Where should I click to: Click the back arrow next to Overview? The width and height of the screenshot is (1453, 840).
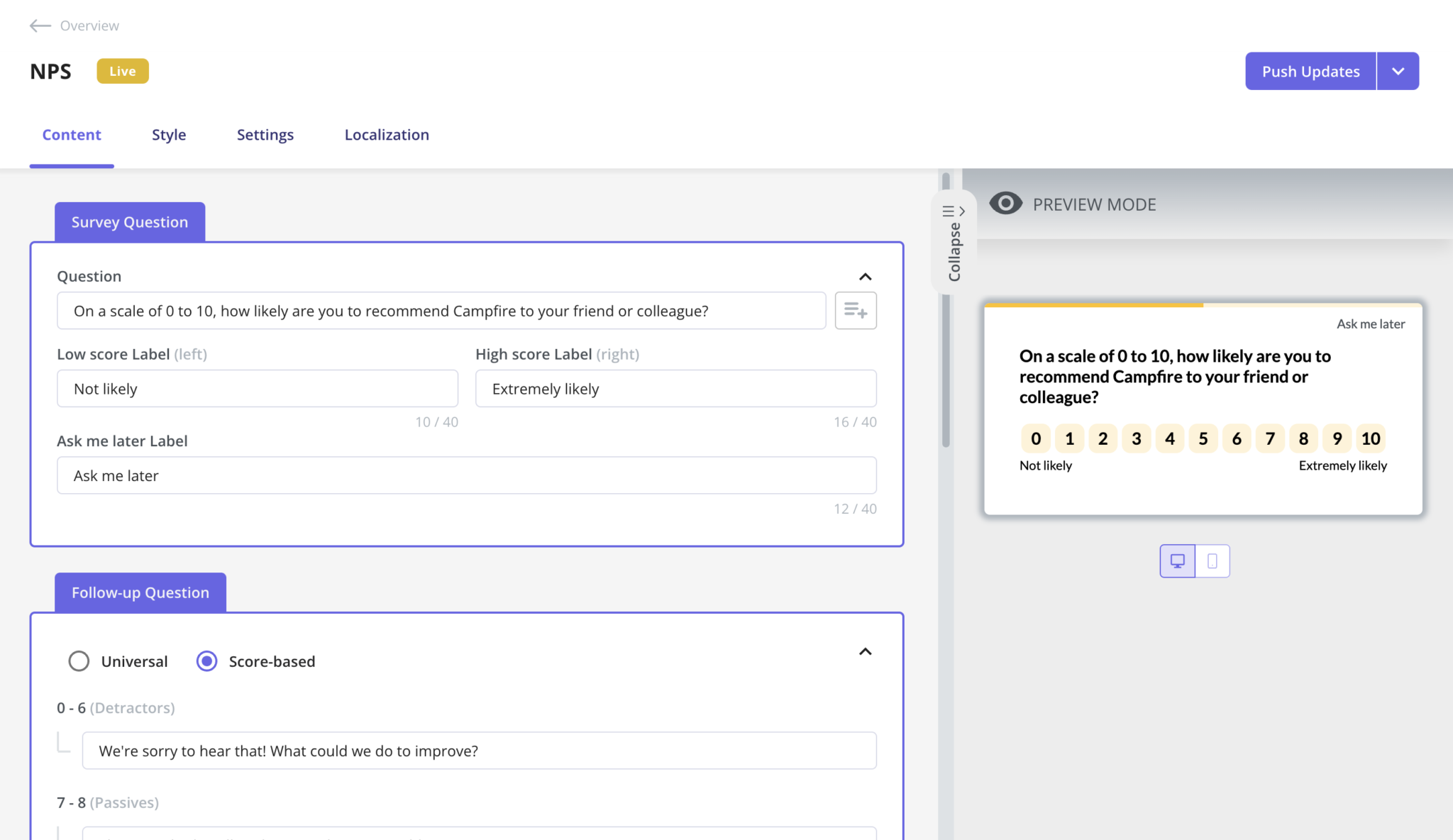40,26
